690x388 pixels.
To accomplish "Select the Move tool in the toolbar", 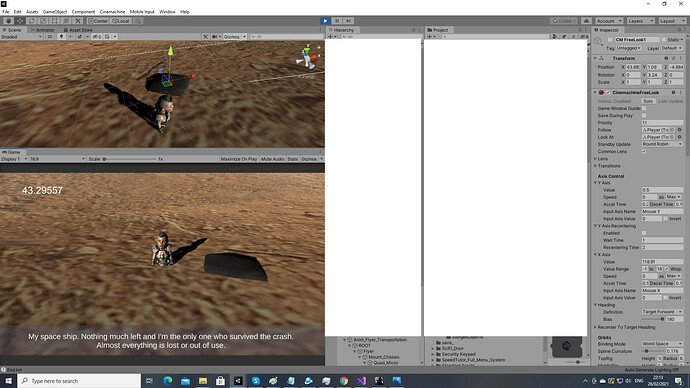I will pos(20,21).
